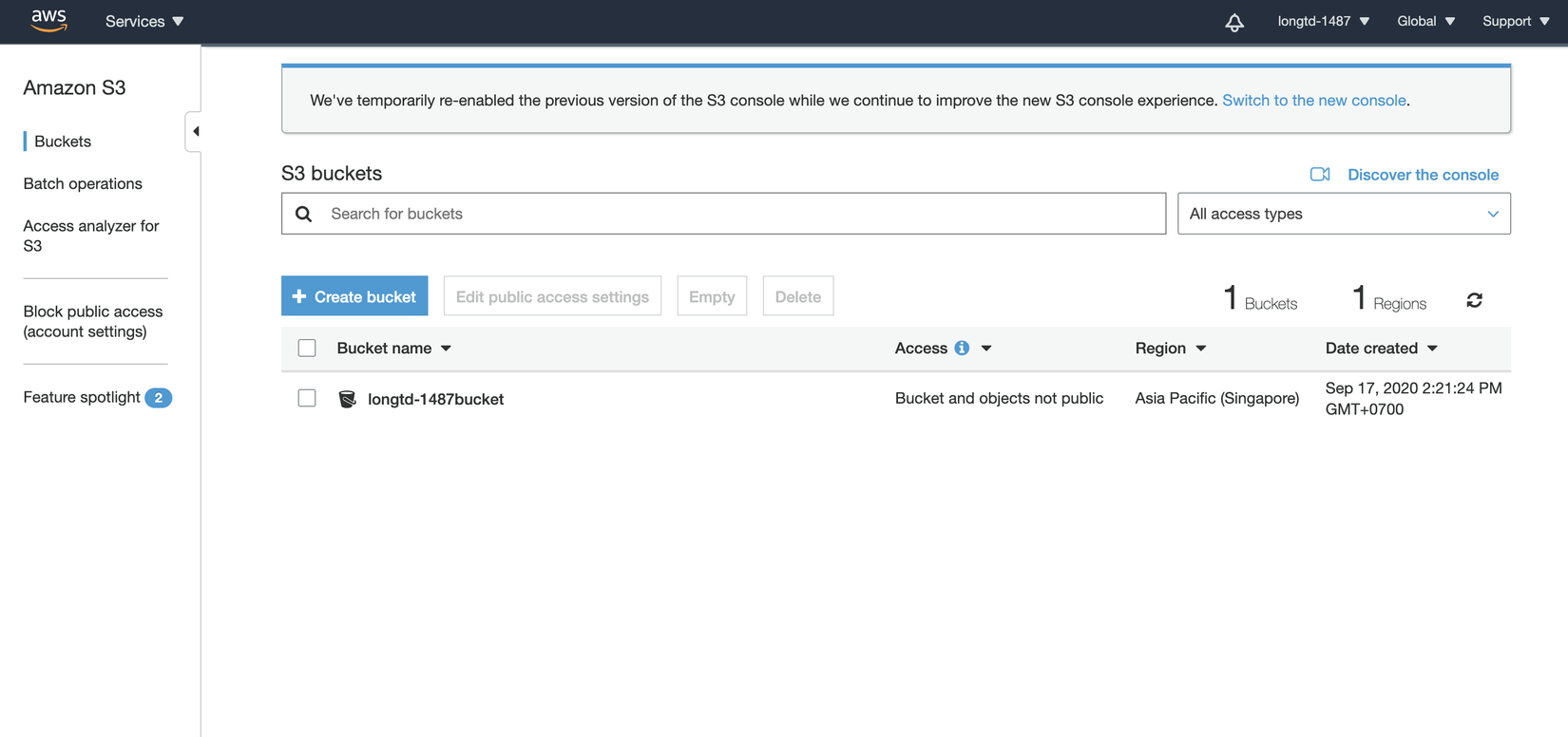Expand the longtd-1487 account menu
Image resolution: width=1568 pixels, height=737 pixels.
click(x=1323, y=21)
